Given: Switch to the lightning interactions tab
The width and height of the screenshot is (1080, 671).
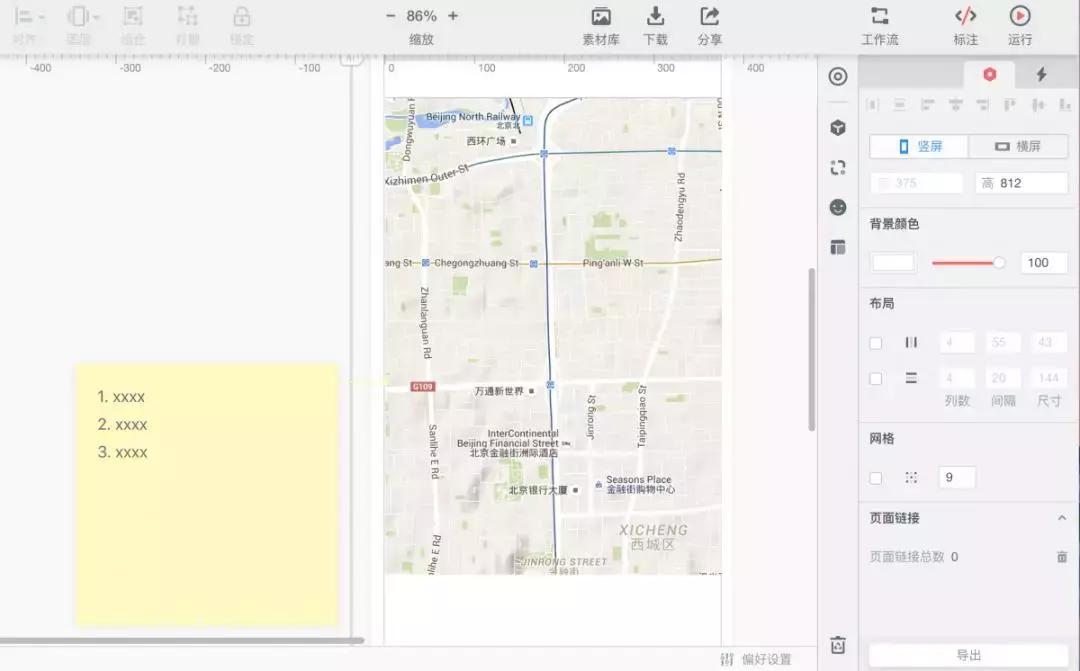Looking at the screenshot, I should [x=1041, y=75].
